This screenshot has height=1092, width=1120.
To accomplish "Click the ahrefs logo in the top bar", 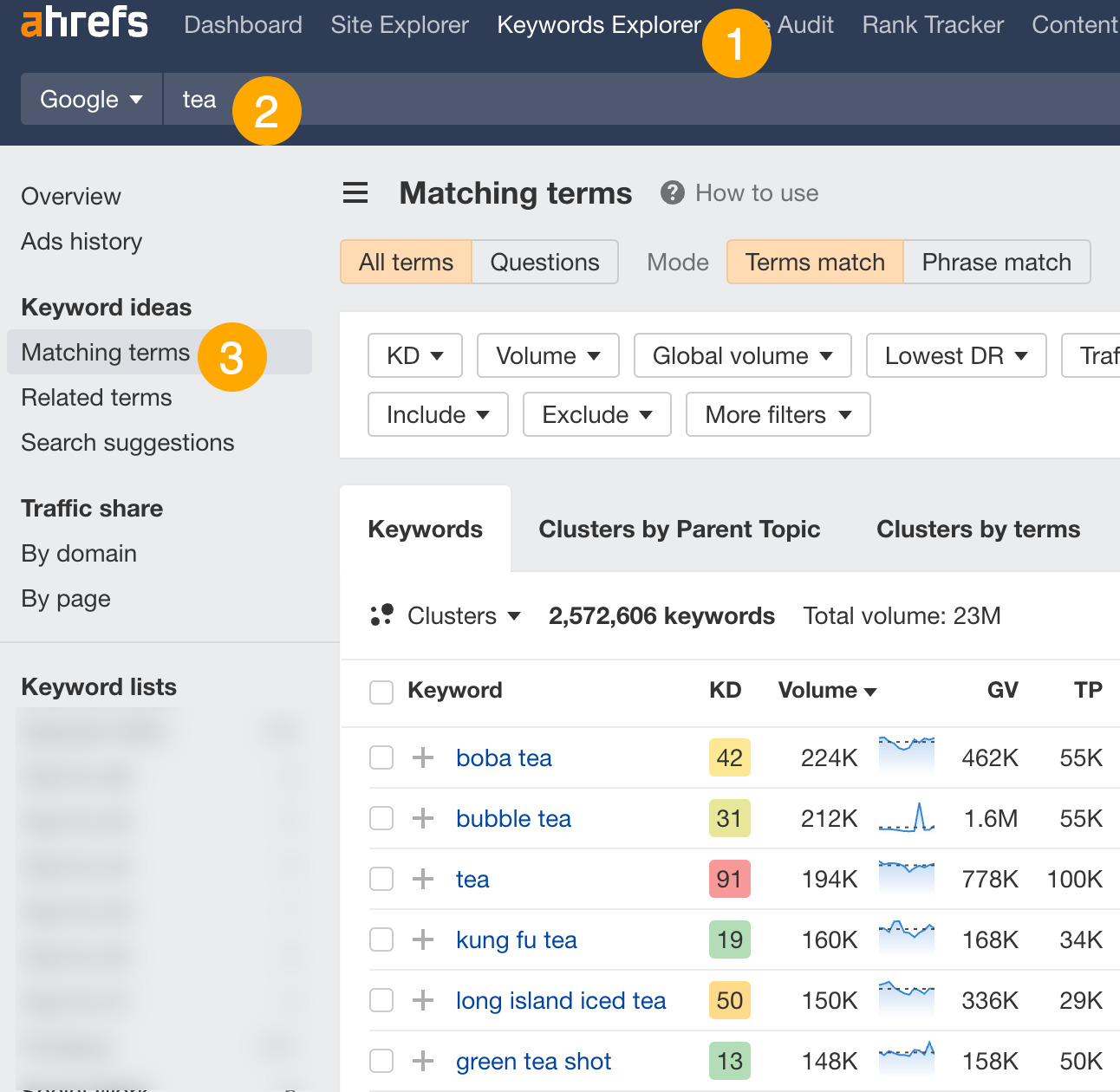I will click(x=83, y=24).
